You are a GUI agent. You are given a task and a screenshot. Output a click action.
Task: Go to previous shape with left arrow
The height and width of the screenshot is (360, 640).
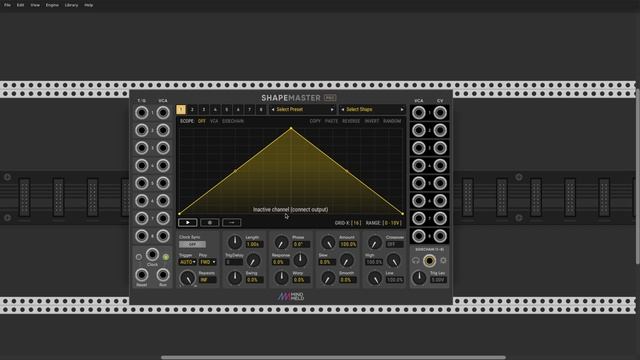pos(342,109)
